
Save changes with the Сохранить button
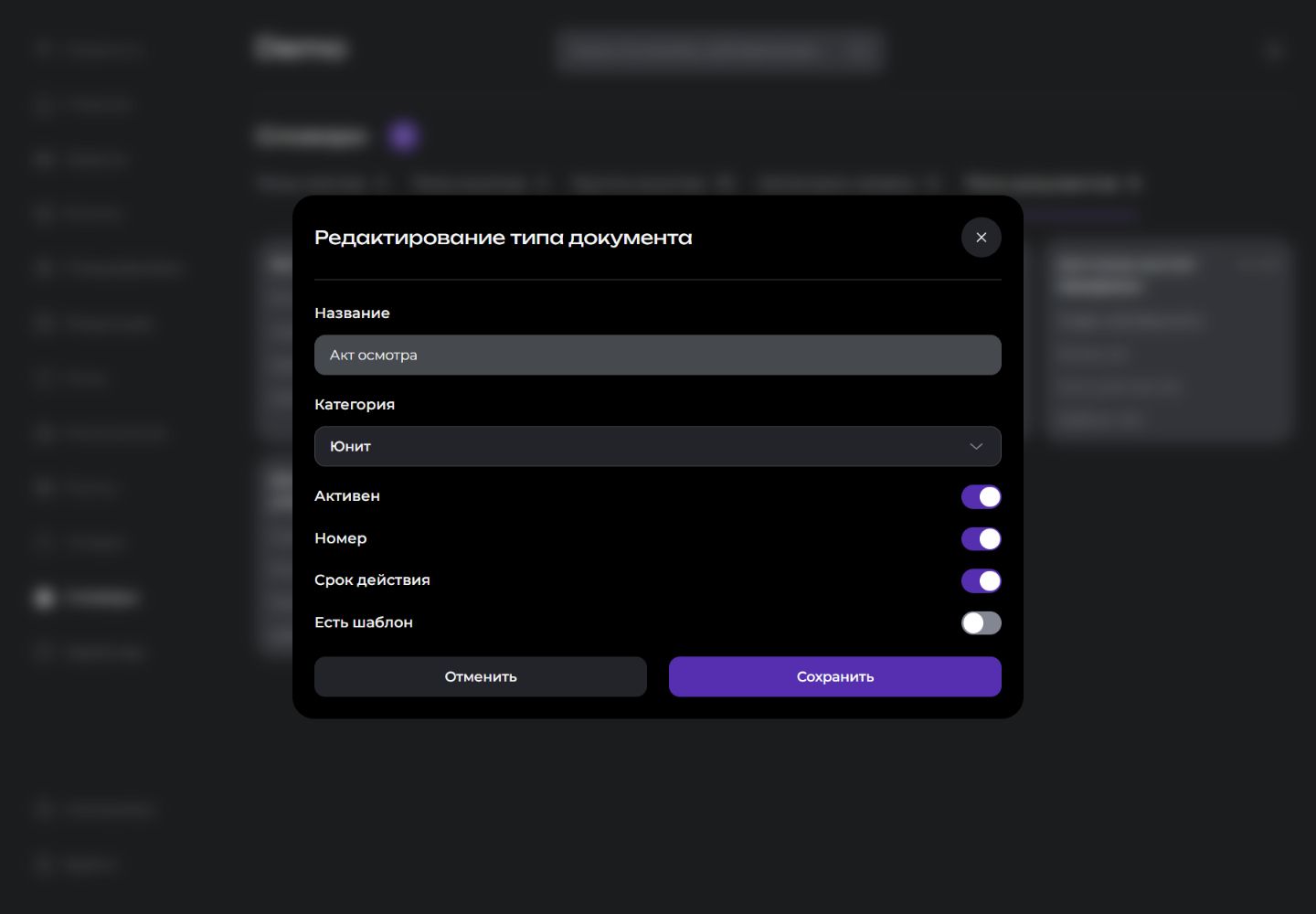(x=835, y=676)
